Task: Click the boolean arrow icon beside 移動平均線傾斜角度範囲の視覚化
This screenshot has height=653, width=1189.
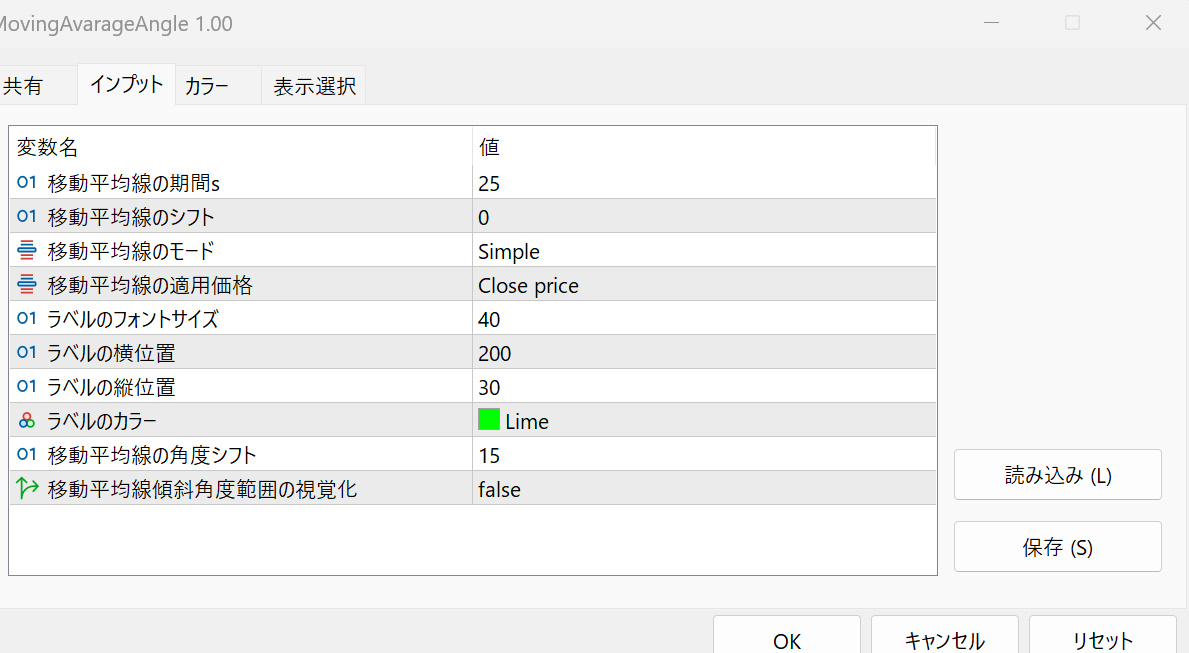Action: coord(27,489)
